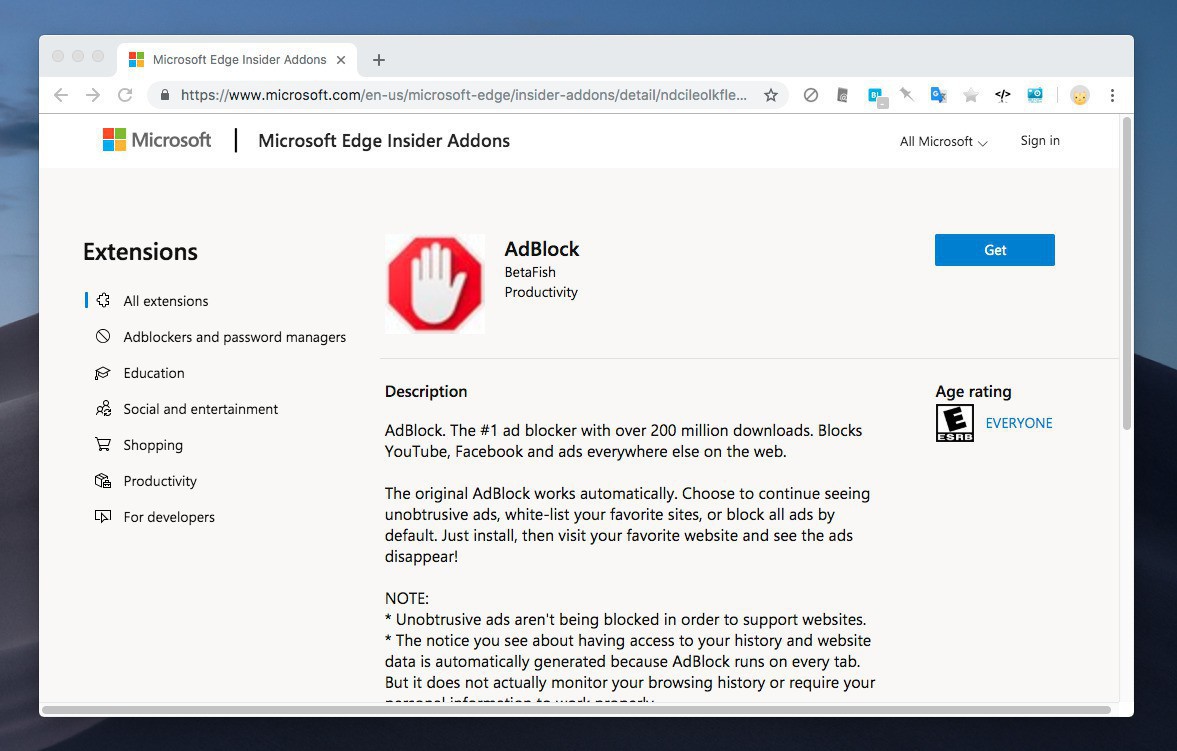Open a new browser tab

[x=379, y=60]
